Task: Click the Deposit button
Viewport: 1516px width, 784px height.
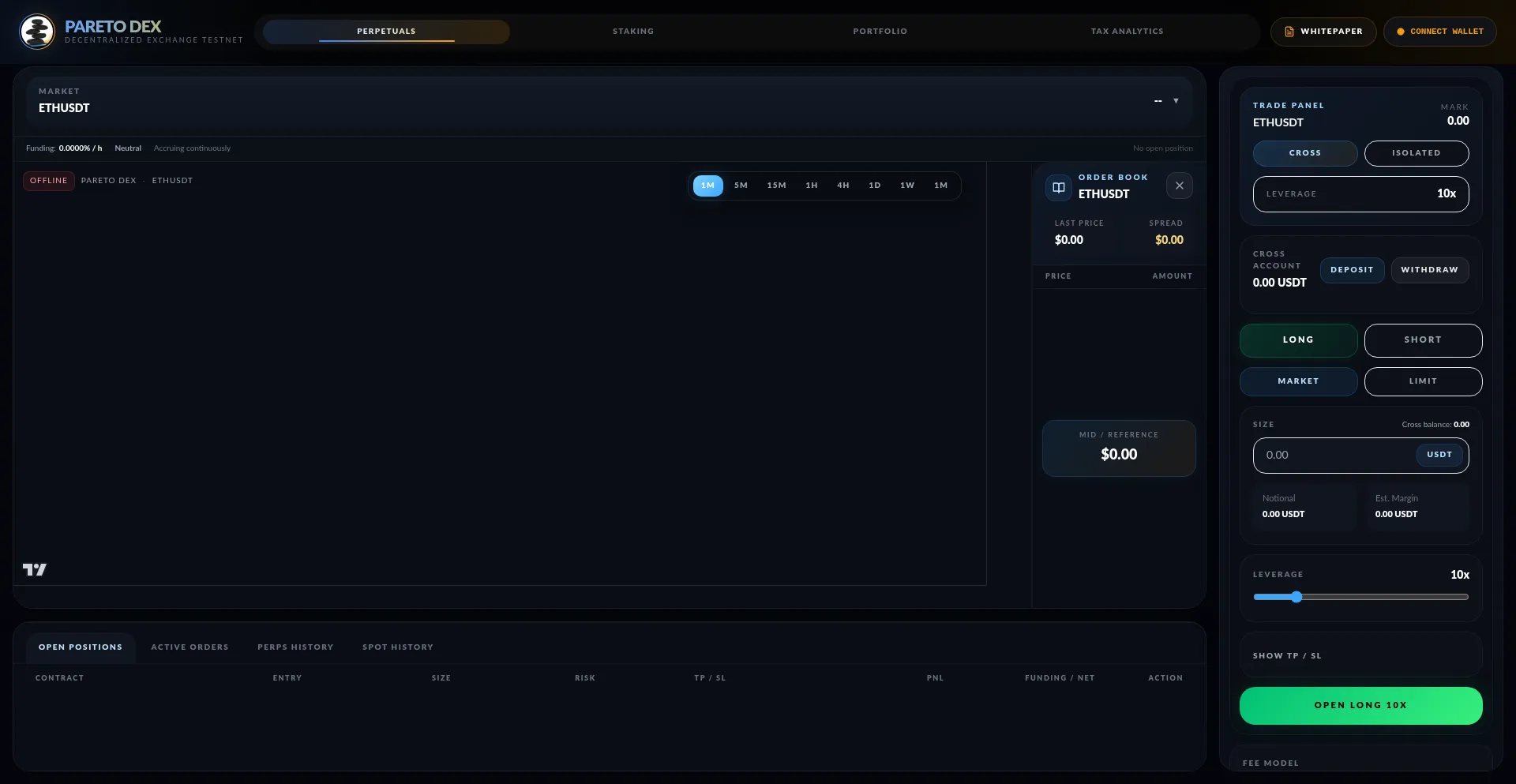Action: pyautogui.click(x=1352, y=270)
